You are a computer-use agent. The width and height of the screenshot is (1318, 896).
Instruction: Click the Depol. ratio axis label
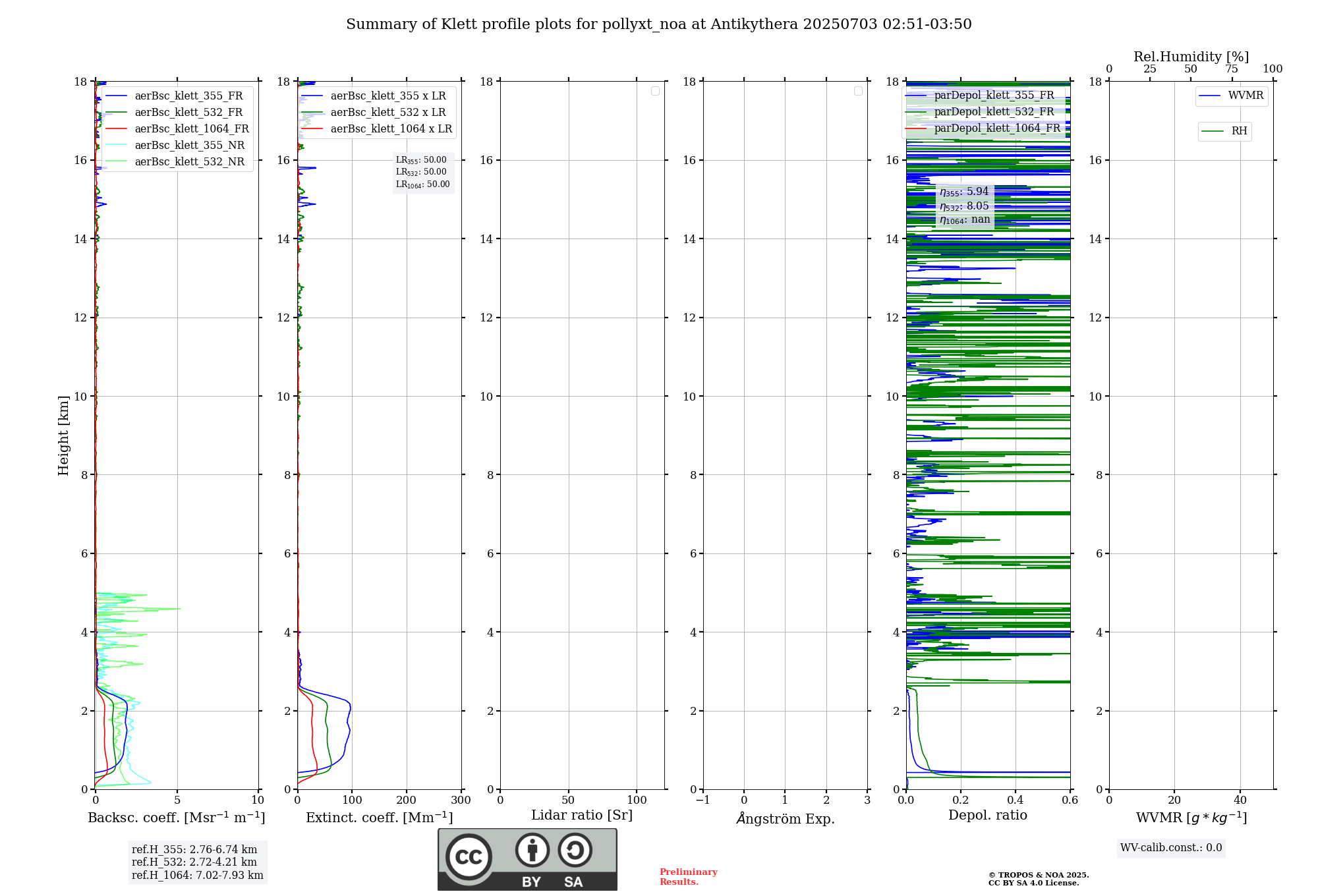click(988, 816)
